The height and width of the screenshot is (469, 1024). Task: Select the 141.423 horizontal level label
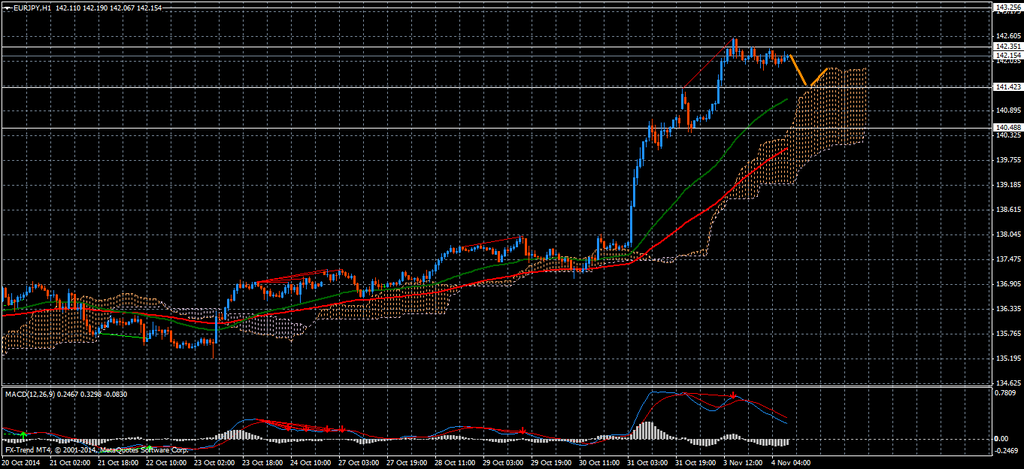click(1006, 87)
